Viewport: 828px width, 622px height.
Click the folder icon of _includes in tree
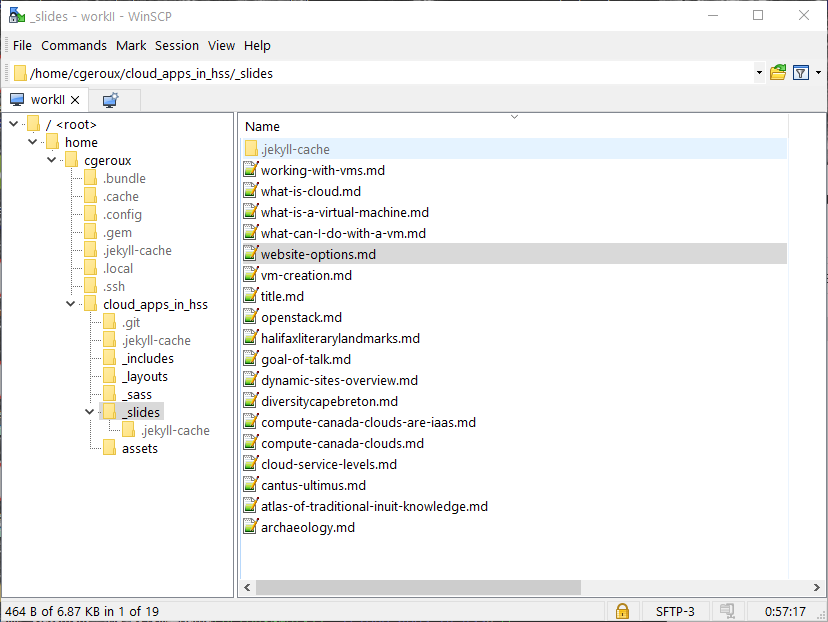109,358
